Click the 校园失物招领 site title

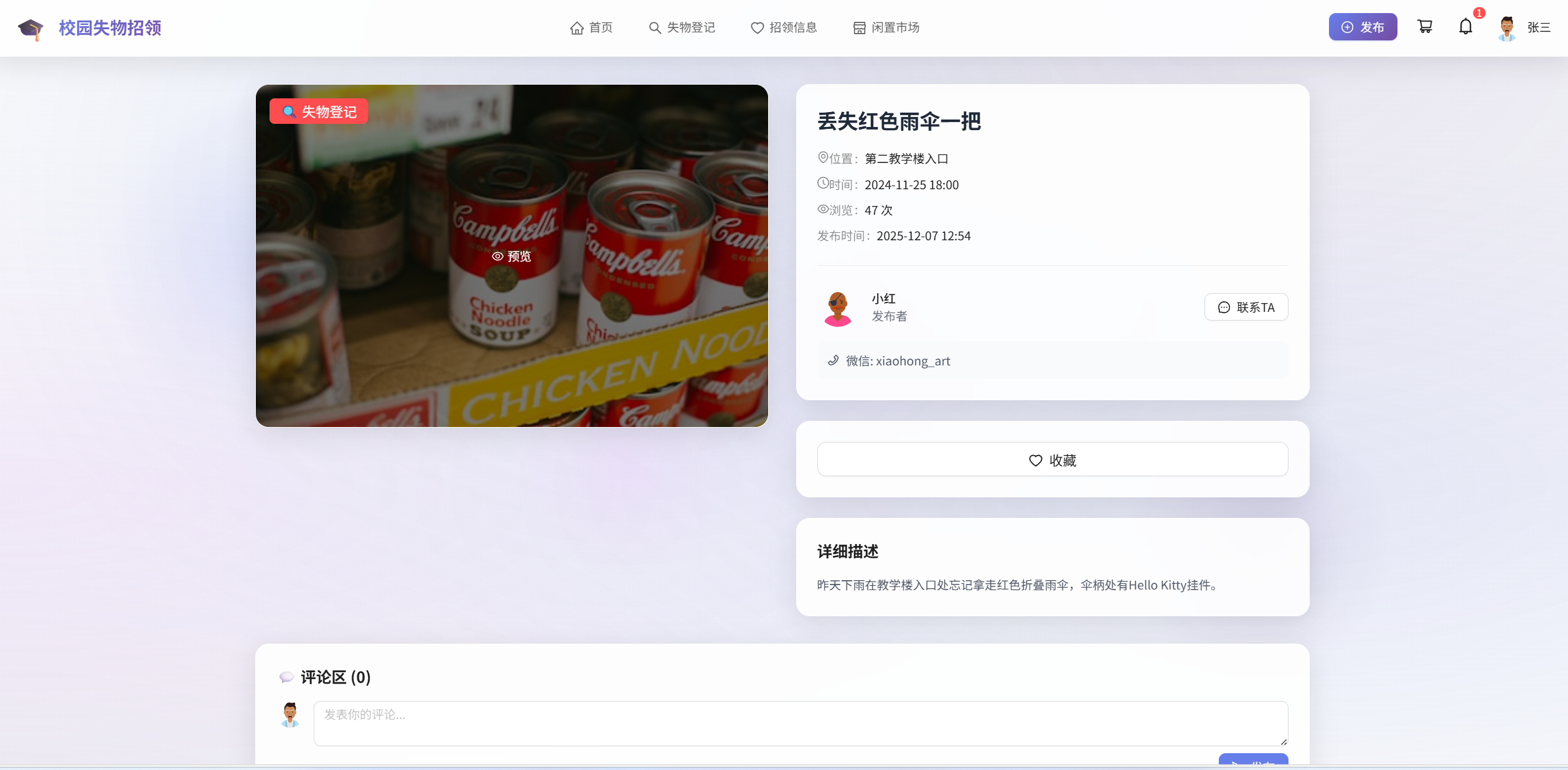click(x=110, y=28)
